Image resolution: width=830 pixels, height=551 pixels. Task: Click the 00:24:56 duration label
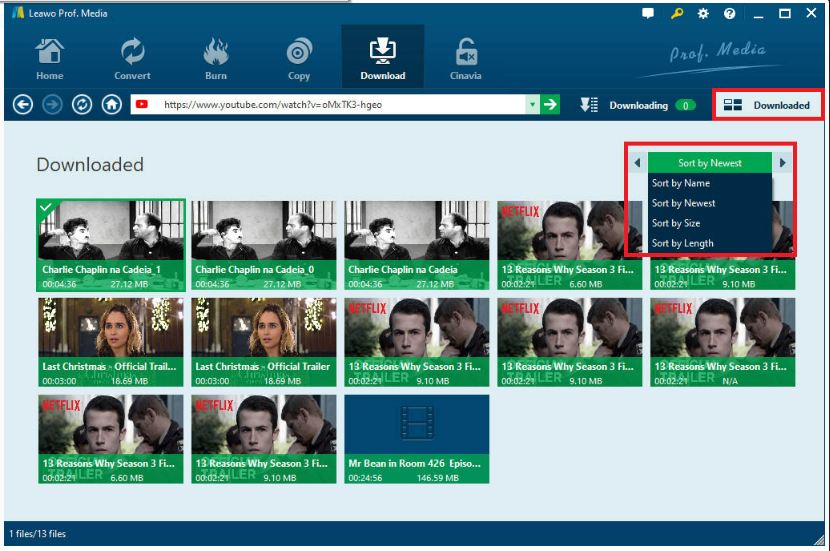365,477
